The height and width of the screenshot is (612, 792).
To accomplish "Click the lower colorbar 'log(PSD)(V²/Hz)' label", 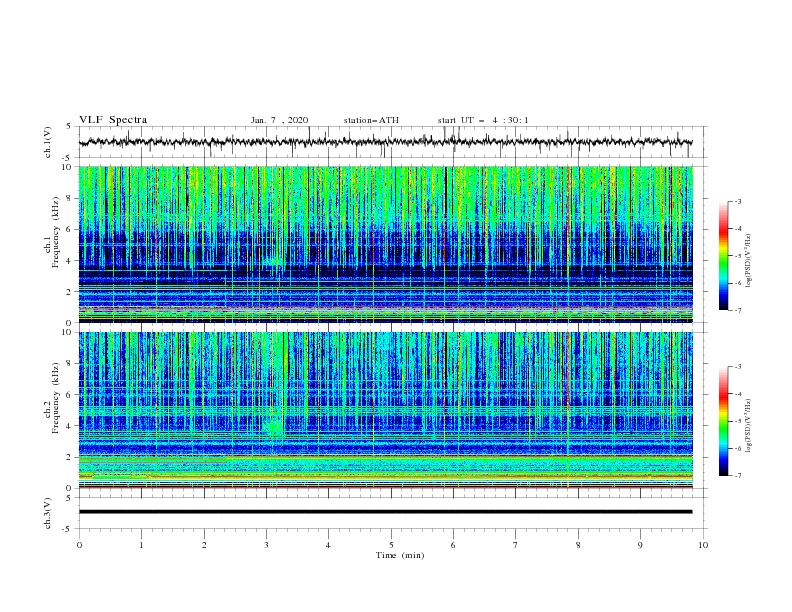I will 748,426.
